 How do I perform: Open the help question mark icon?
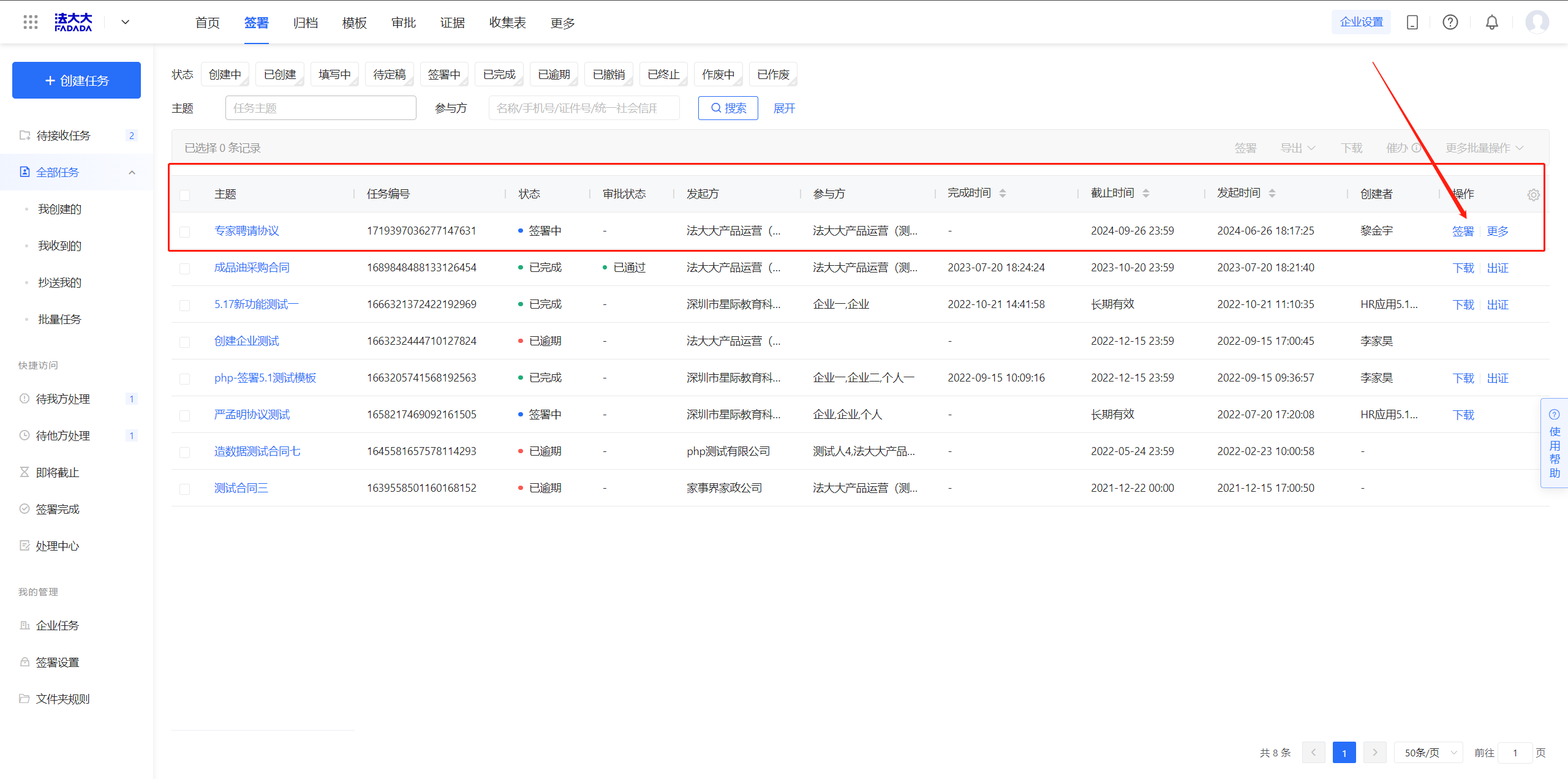coord(1450,23)
